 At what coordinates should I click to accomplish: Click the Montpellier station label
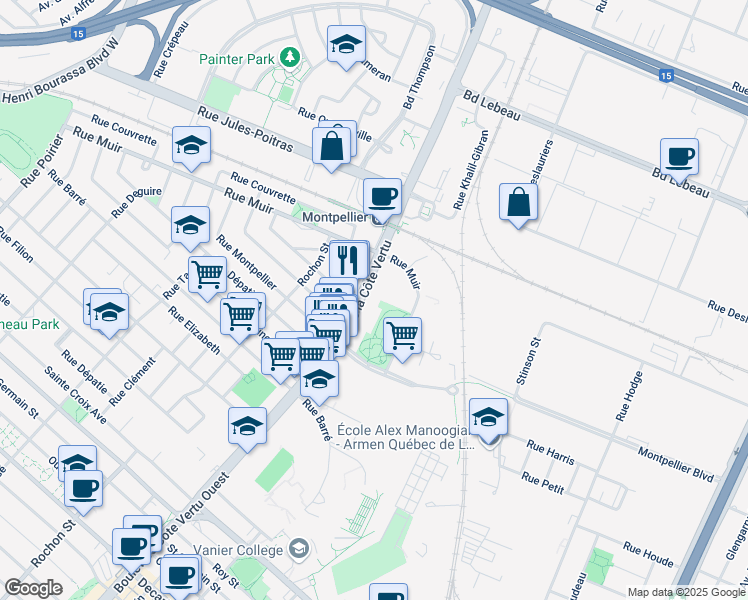[x=335, y=217]
